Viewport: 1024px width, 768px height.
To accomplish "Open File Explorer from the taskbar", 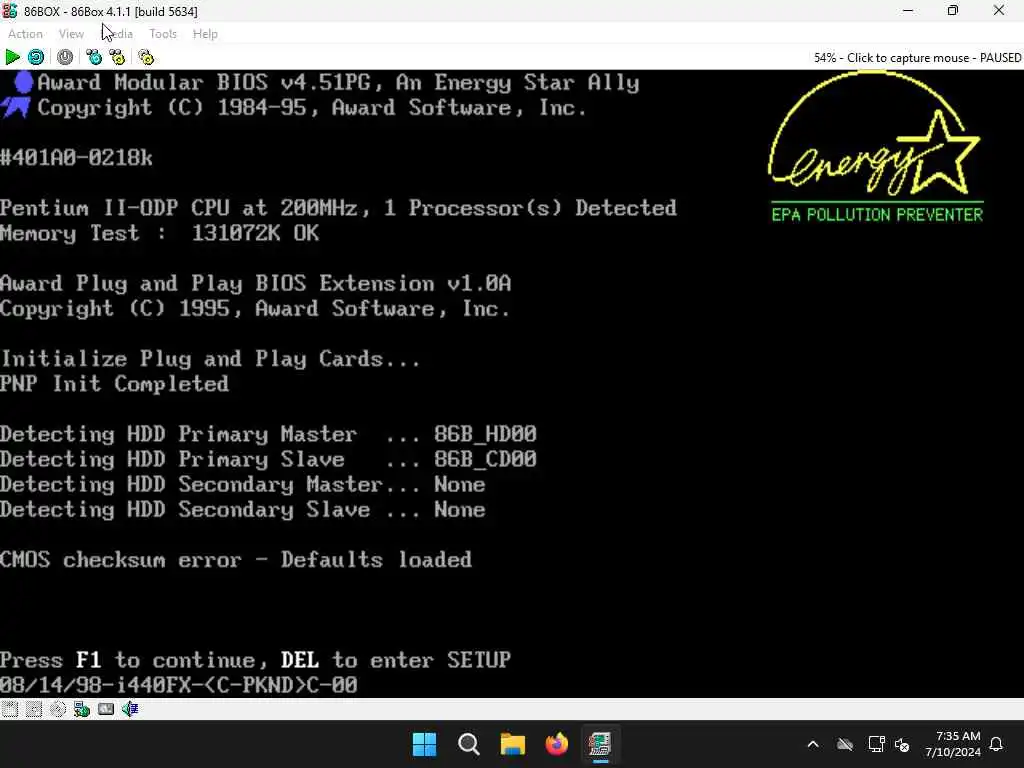I will click(513, 744).
